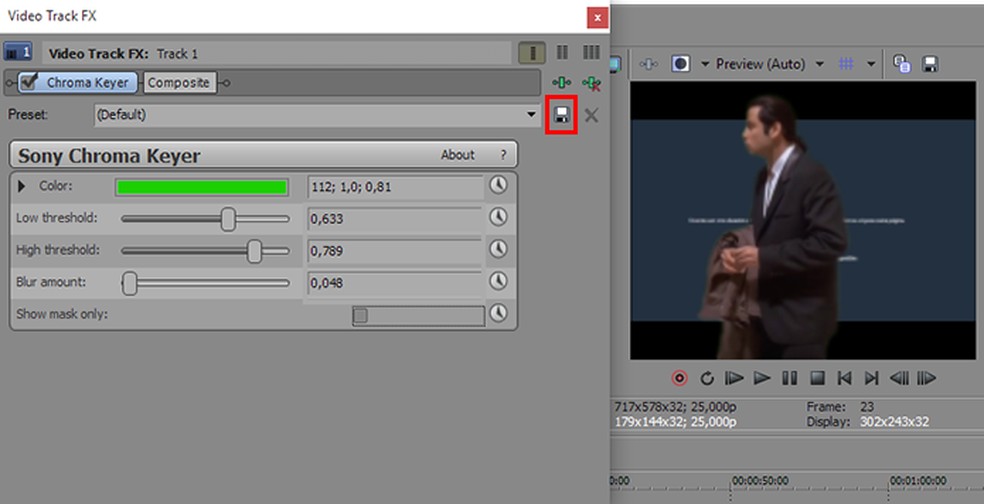Image resolution: width=984 pixels, height=504 pixels.
Task: Click the green key color swatch
Action: click(202, 187)
